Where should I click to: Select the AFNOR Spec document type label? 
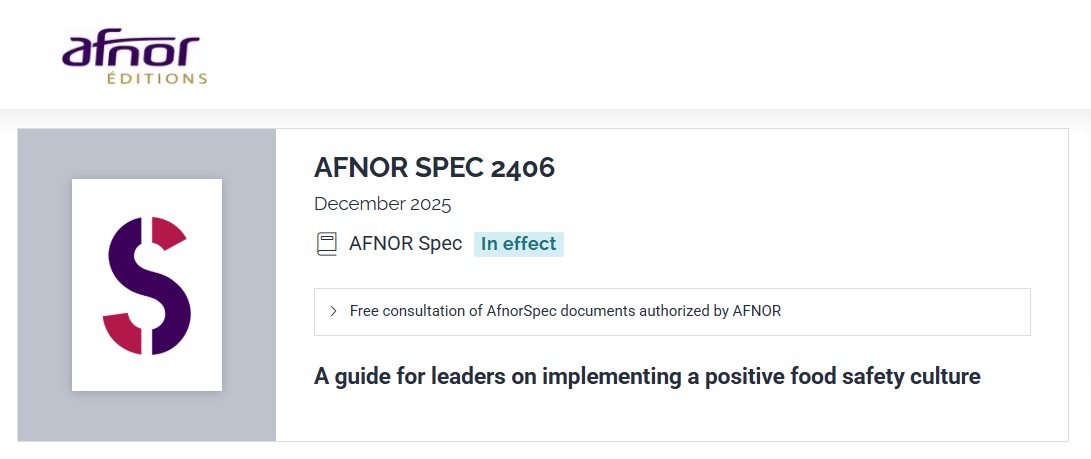pyautogui.click(x=405, y=243)
